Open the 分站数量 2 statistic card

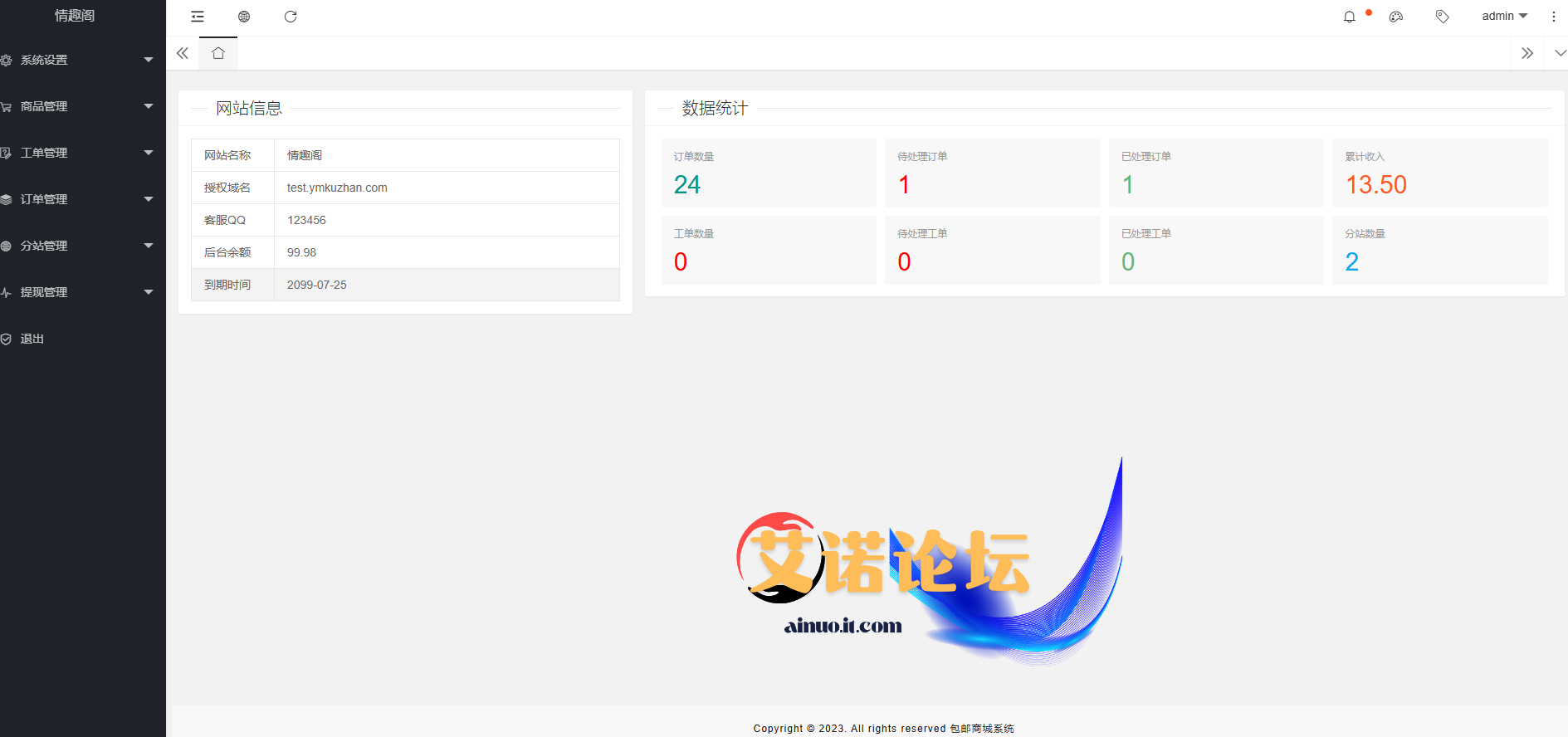(x=1440, y=250)
